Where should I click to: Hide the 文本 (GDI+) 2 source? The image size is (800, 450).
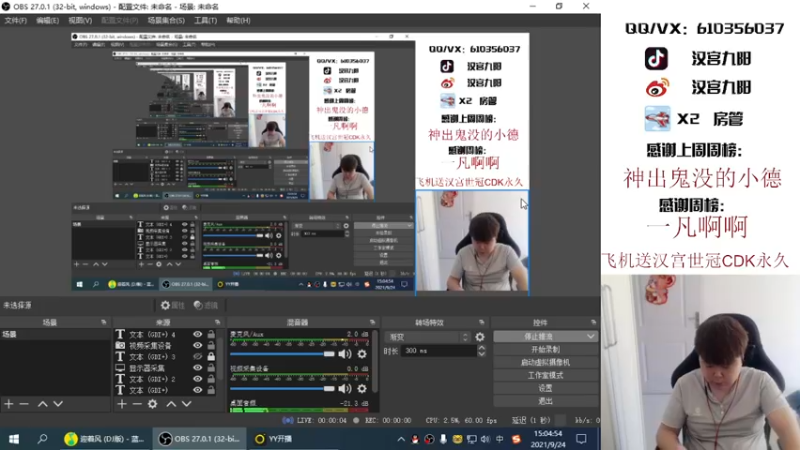[x=197, y=379]
